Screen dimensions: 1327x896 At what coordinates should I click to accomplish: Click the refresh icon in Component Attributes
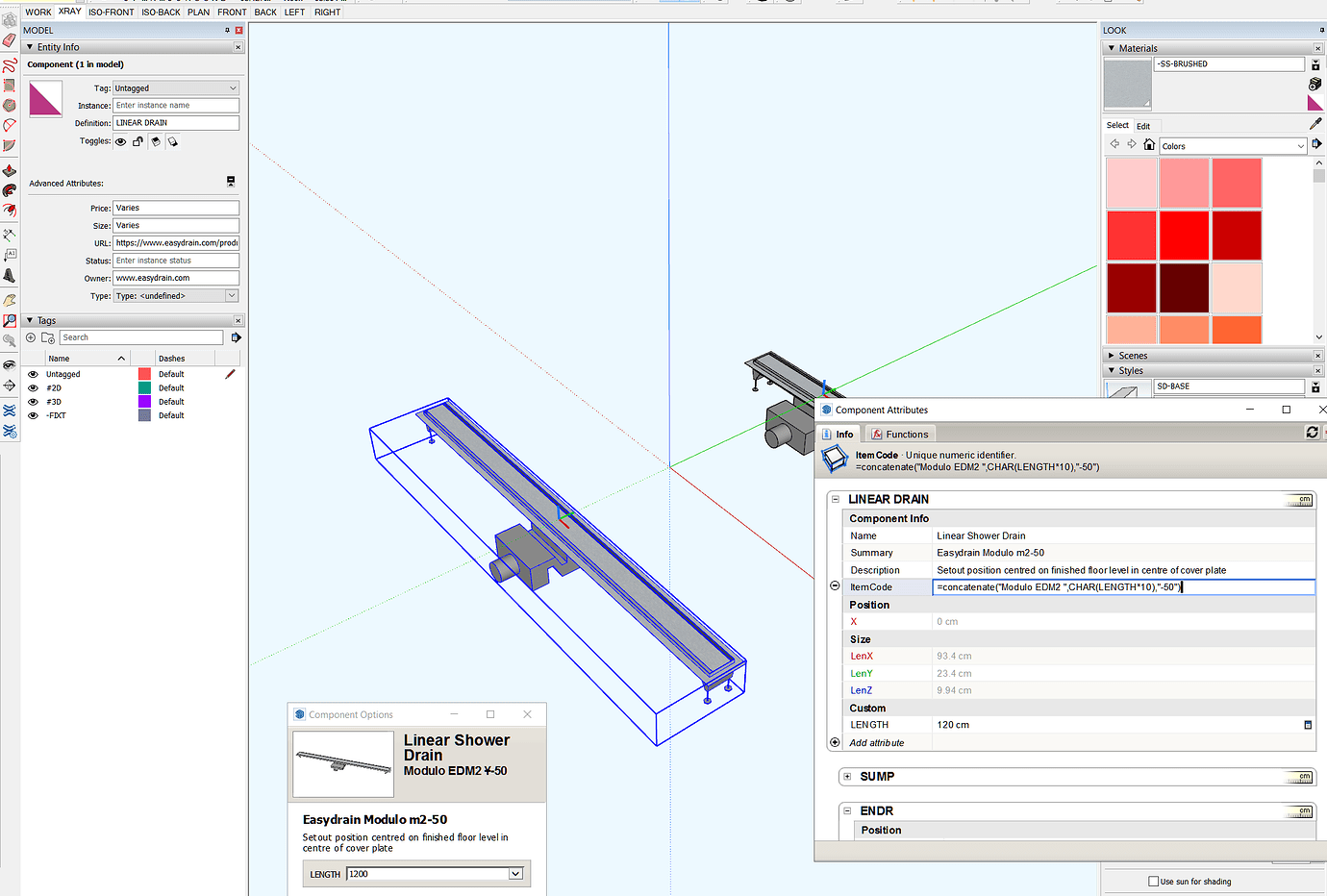1312,432
